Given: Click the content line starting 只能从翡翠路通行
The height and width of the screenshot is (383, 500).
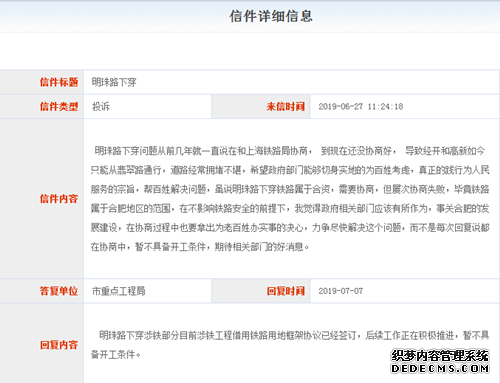Looking at the screenshot, I should [290, 170].
